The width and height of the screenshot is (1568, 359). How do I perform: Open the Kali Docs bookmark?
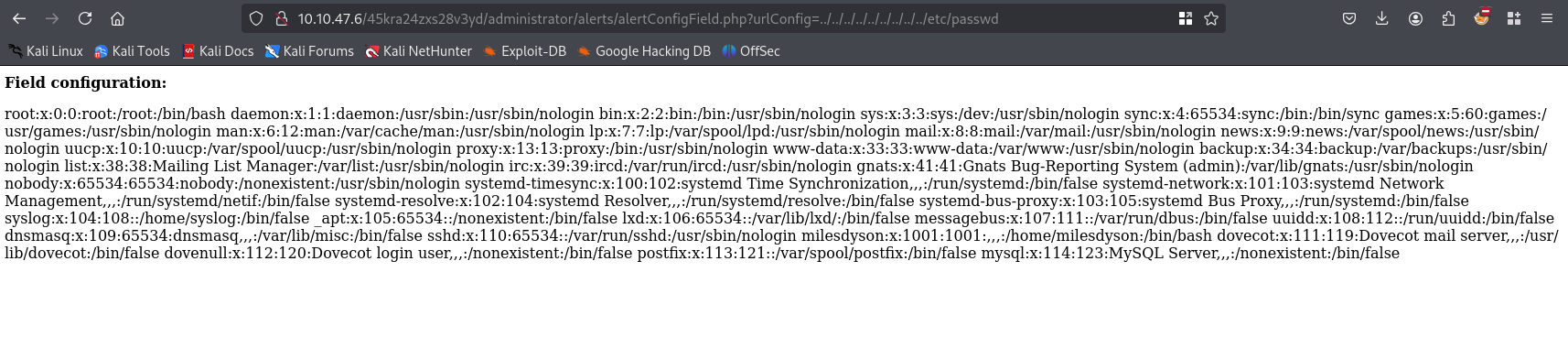(219, 51)
